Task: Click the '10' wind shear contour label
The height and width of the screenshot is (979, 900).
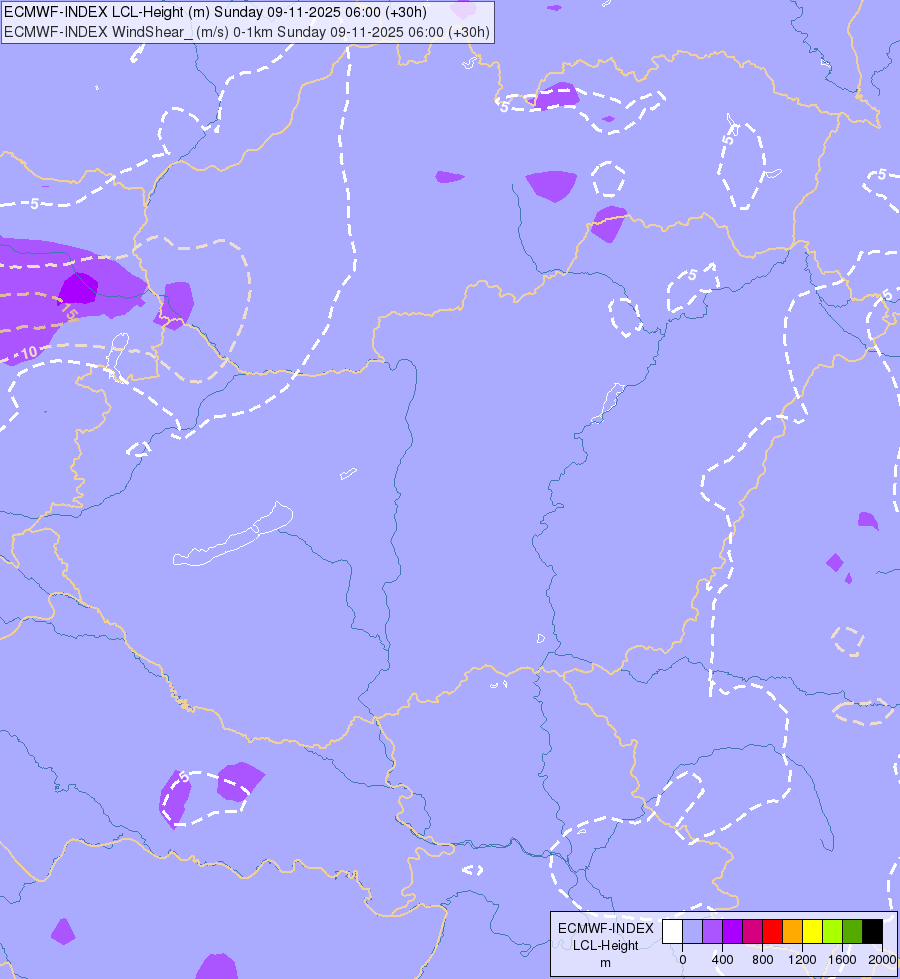Action: [29, 353]
